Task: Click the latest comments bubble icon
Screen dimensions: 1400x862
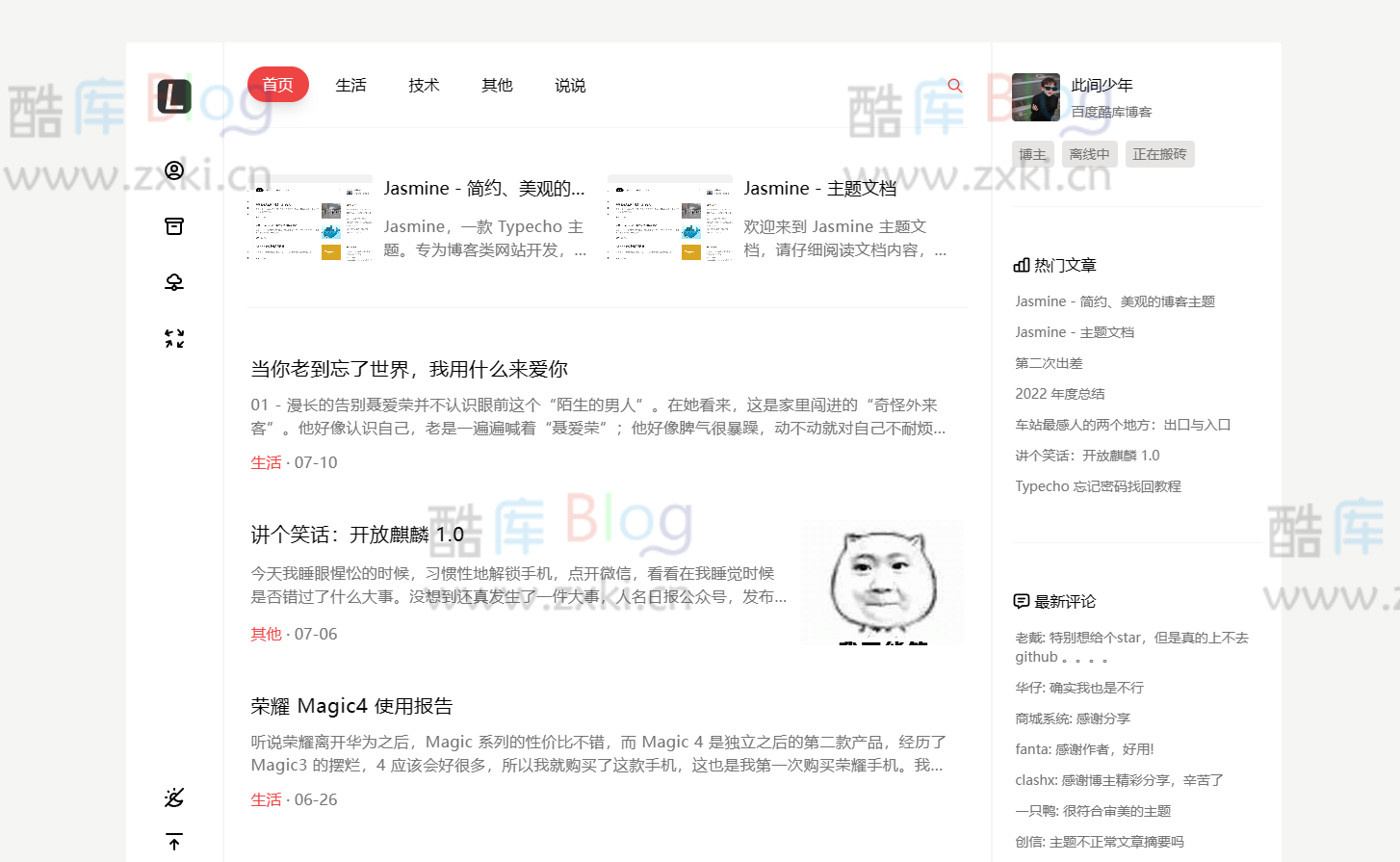Action: (x=1021, y=600)
